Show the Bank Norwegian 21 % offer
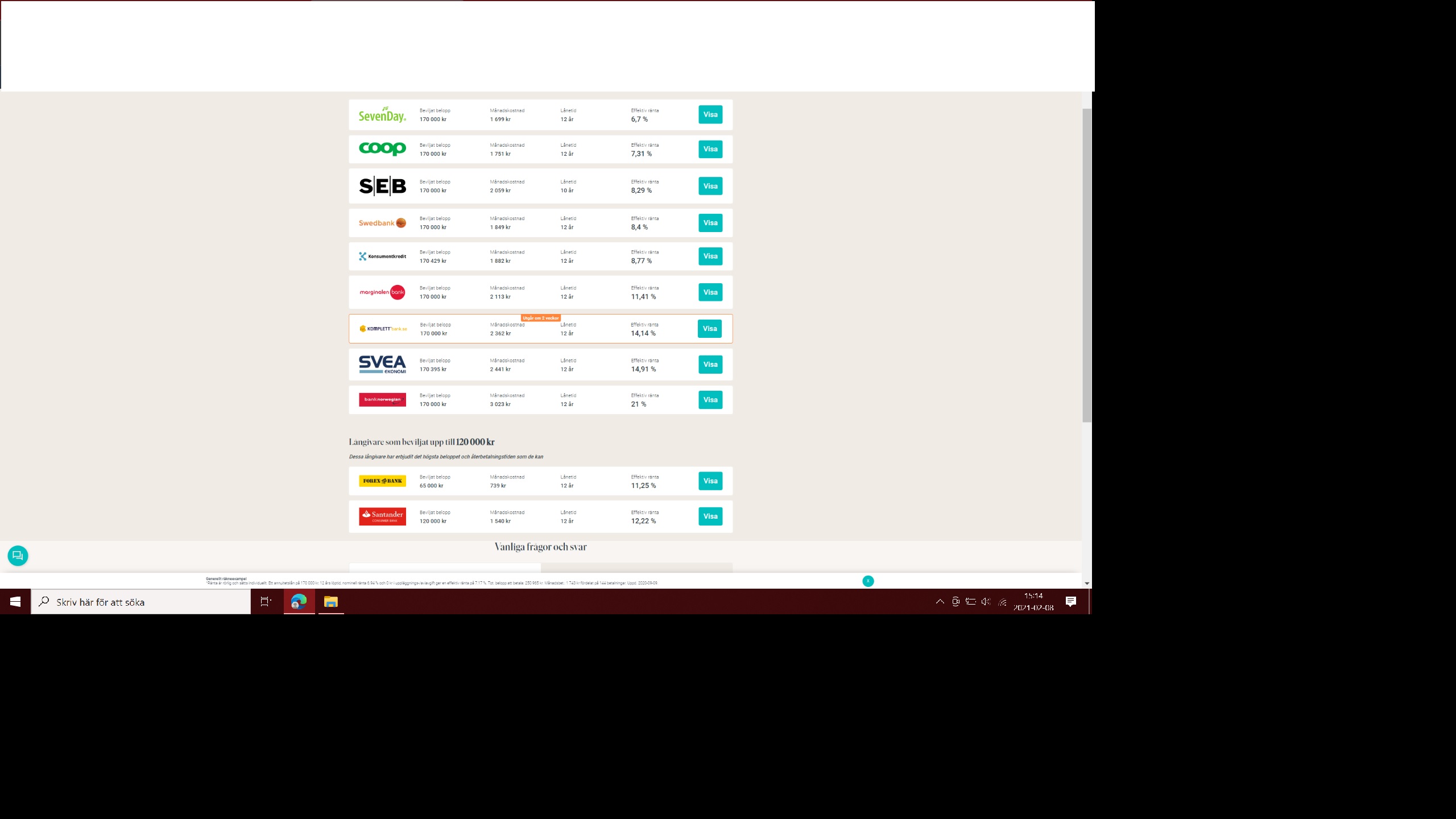Image resolution: width=1456 pixels, height=819 pixels. click(710, 400)
